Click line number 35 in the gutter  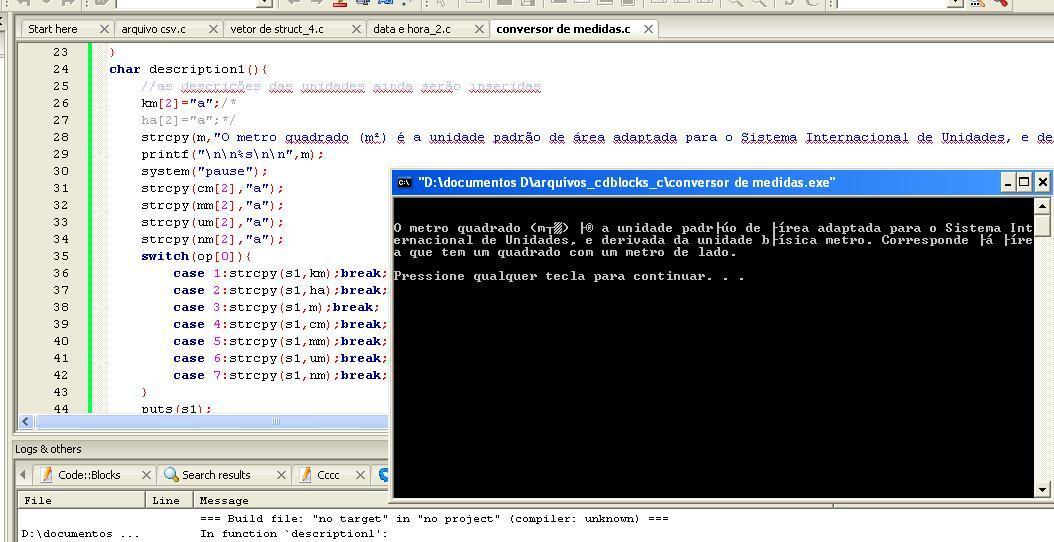pos(60,256)
